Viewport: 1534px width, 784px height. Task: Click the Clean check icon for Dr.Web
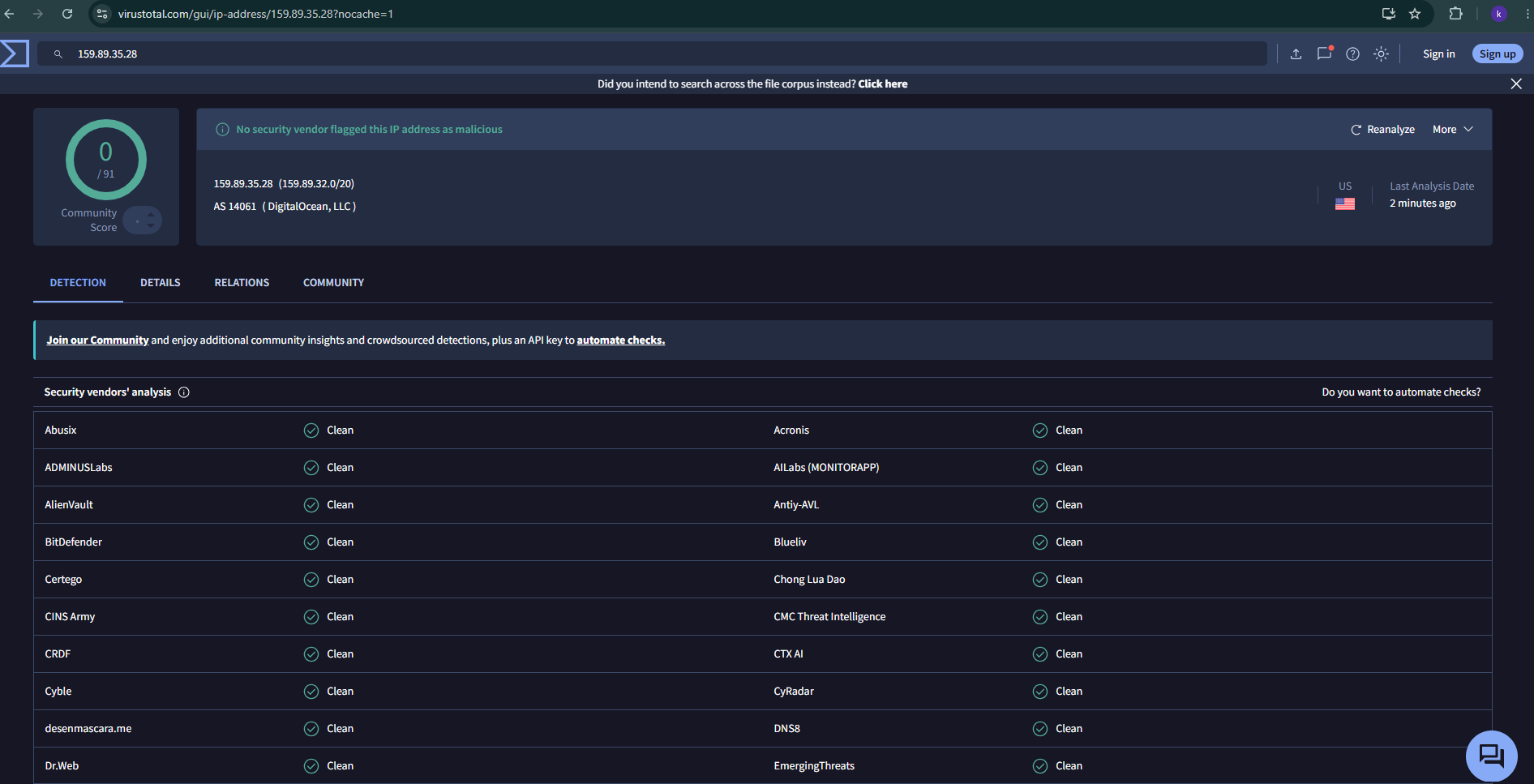pyautogui.click(x=311, y=766)
